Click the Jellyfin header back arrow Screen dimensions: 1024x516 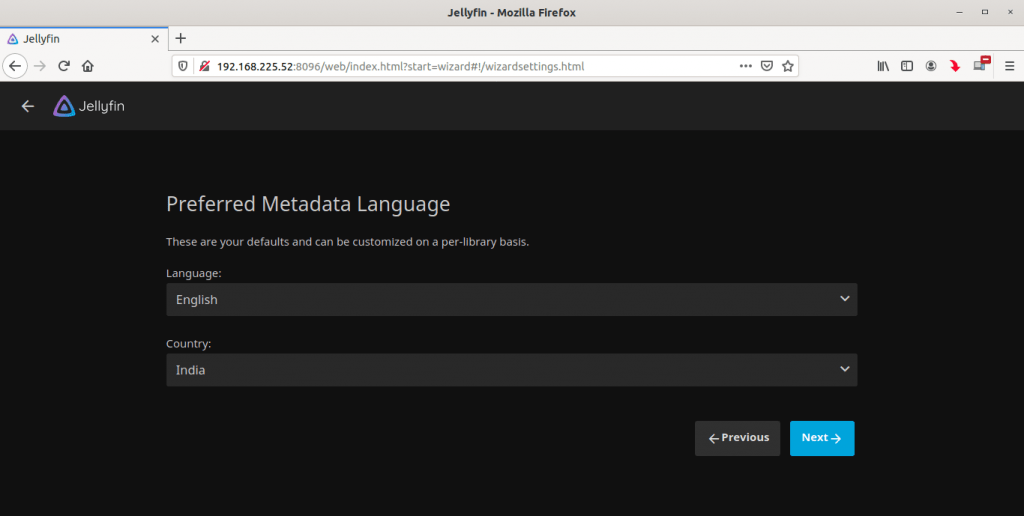click(x=27, y=106)
